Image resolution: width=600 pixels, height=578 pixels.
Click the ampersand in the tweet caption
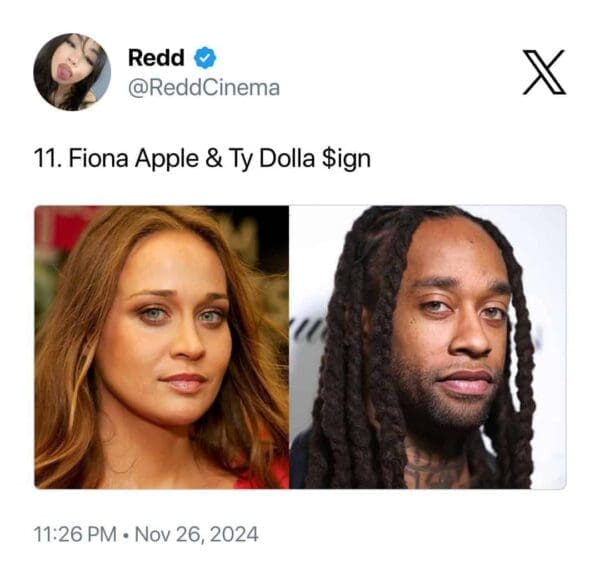[214, 158]
